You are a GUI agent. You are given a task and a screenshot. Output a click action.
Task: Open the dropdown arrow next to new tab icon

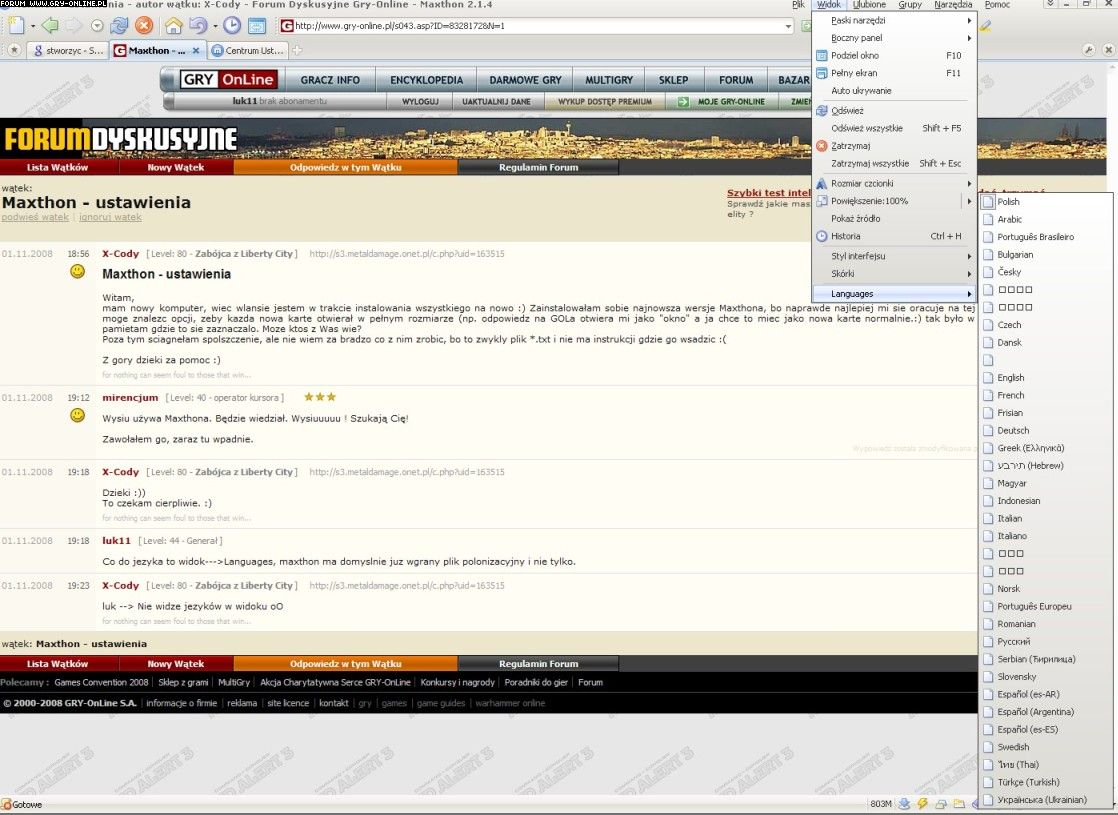point(32,26)
